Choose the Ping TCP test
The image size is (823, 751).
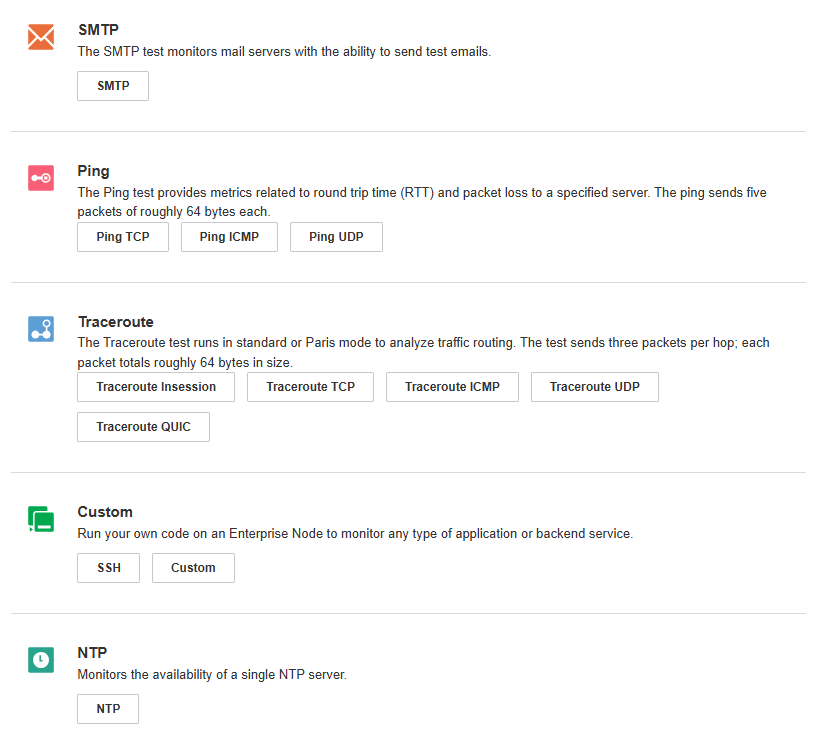click(123, 237)
